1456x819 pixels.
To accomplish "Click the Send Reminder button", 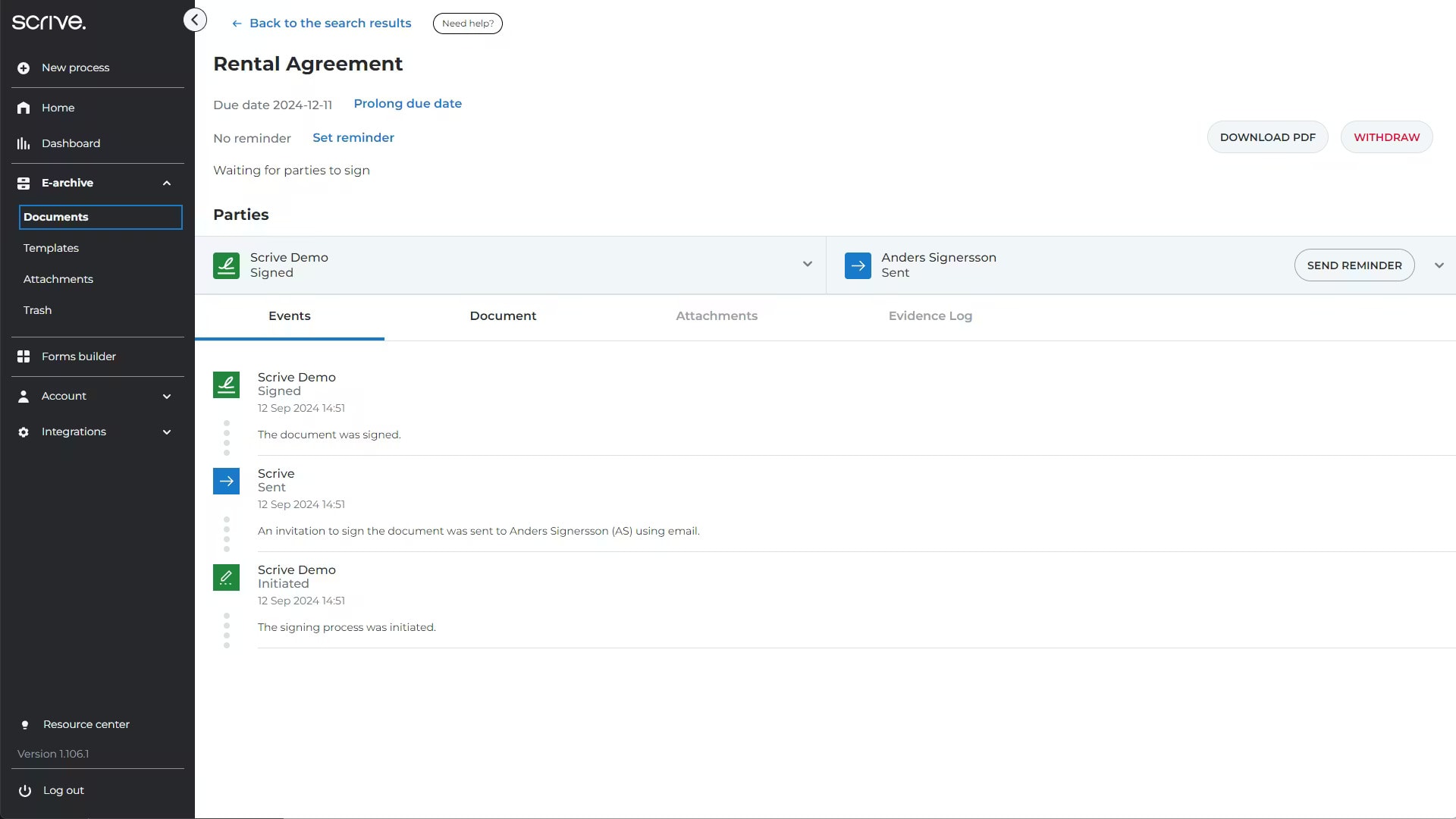I will pyautogui.click(x=1354, y=265).
